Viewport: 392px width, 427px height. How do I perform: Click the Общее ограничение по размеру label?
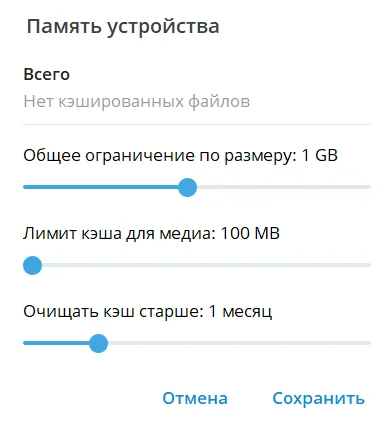pos(160,156)
